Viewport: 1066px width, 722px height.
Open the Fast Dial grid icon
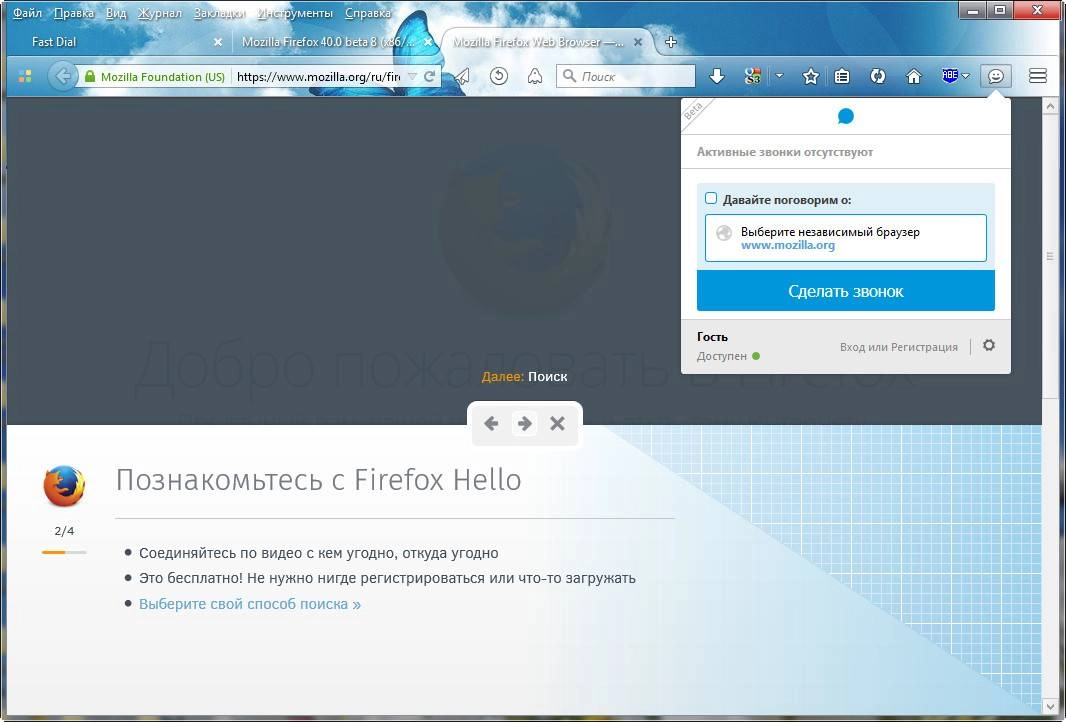click(x=25, y=76)
